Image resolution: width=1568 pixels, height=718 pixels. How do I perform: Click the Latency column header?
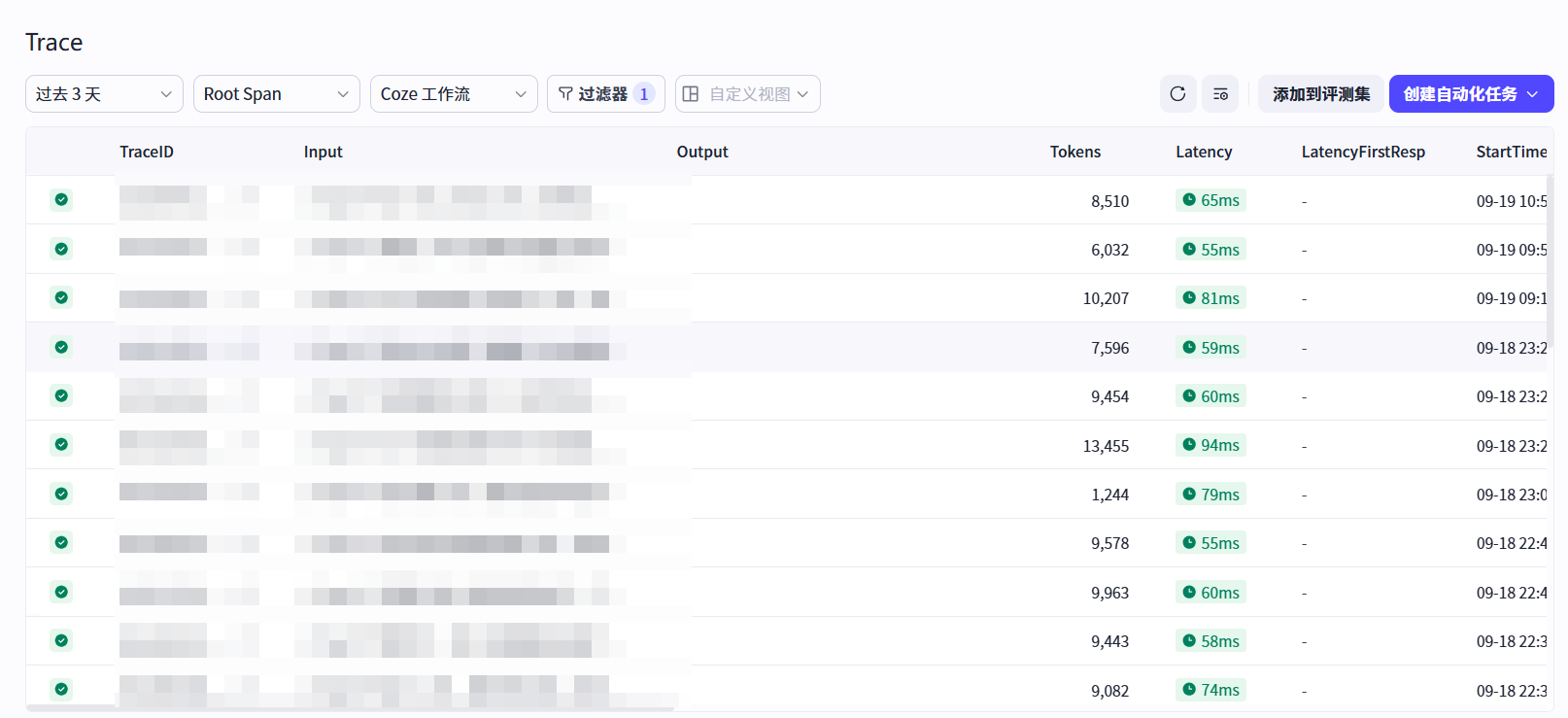click(x=1204, y=152)
